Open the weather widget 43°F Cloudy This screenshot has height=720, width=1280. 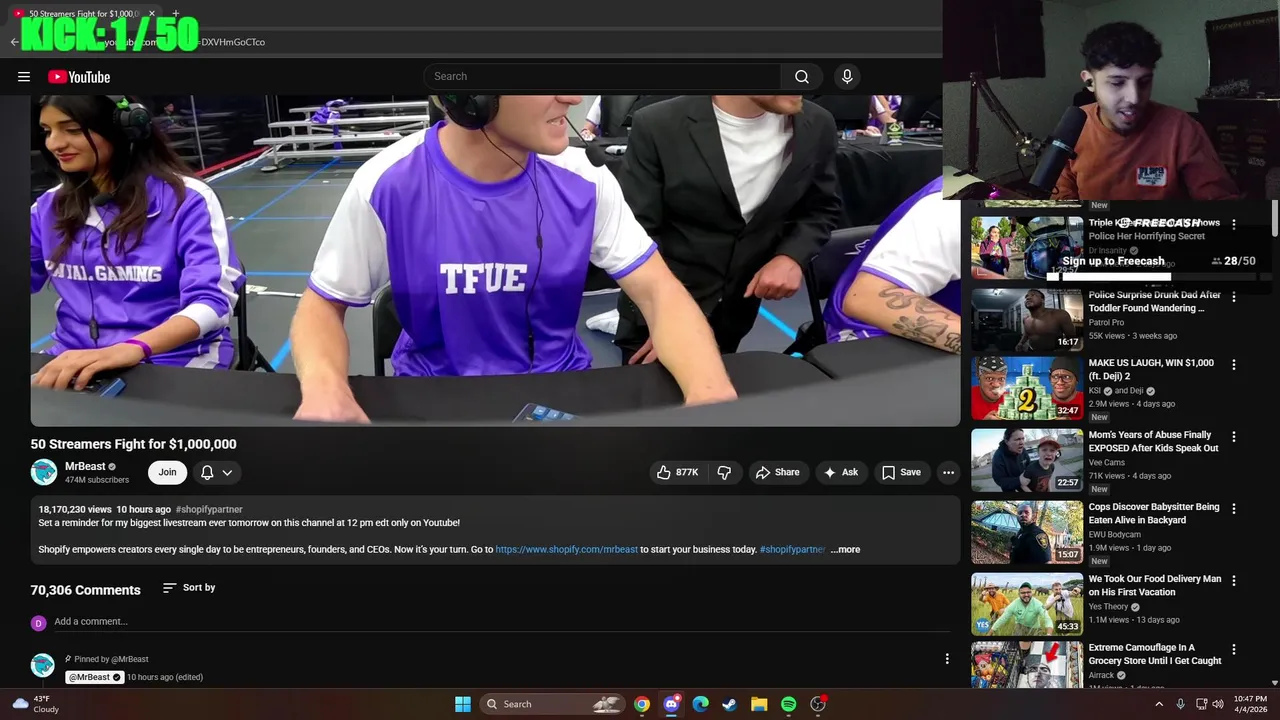pos(35,704)
